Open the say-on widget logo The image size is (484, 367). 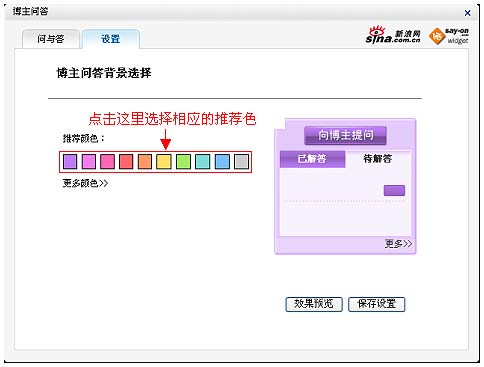pos(449,36)
